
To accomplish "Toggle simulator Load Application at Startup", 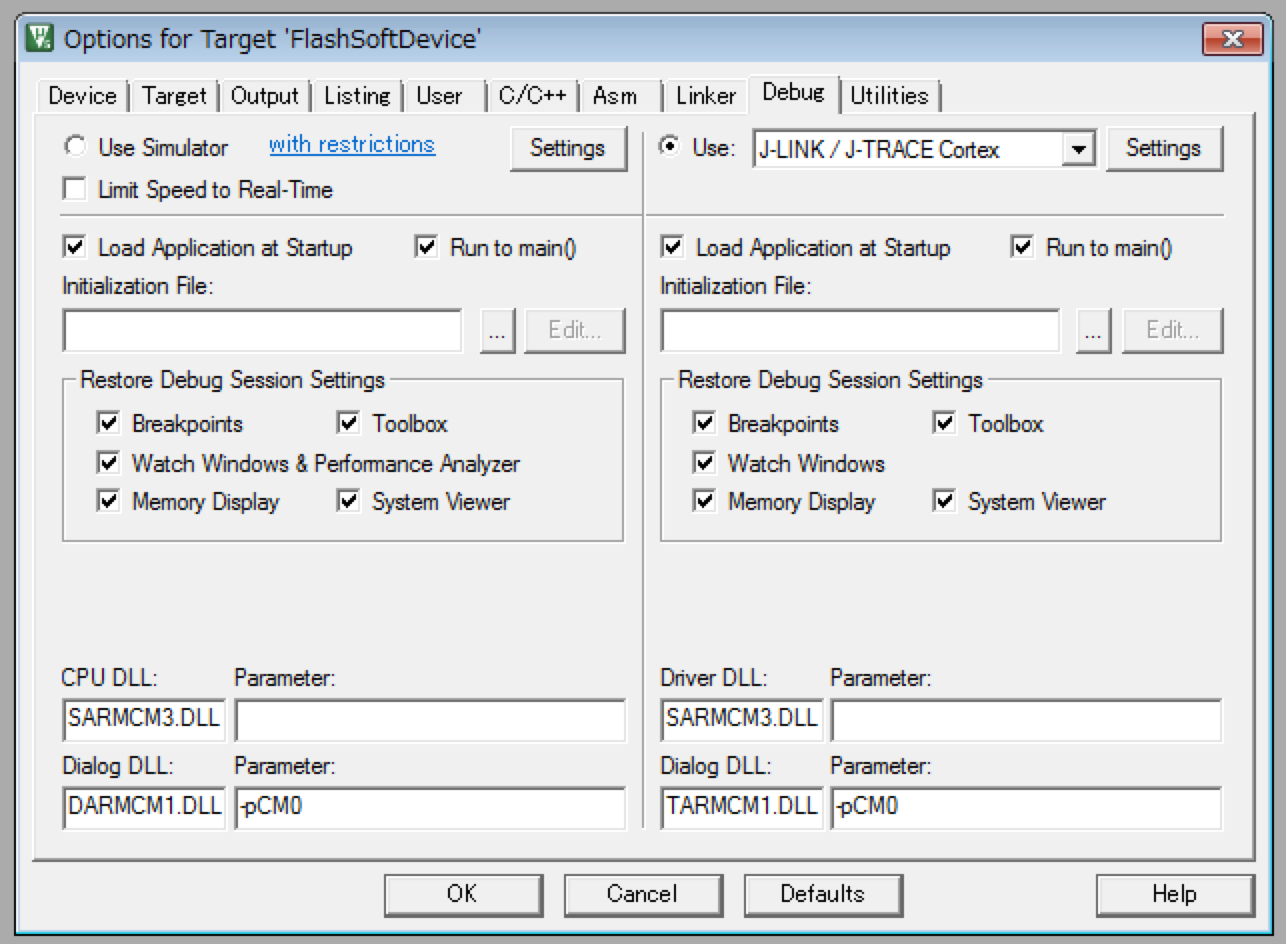I will (75, 247).
